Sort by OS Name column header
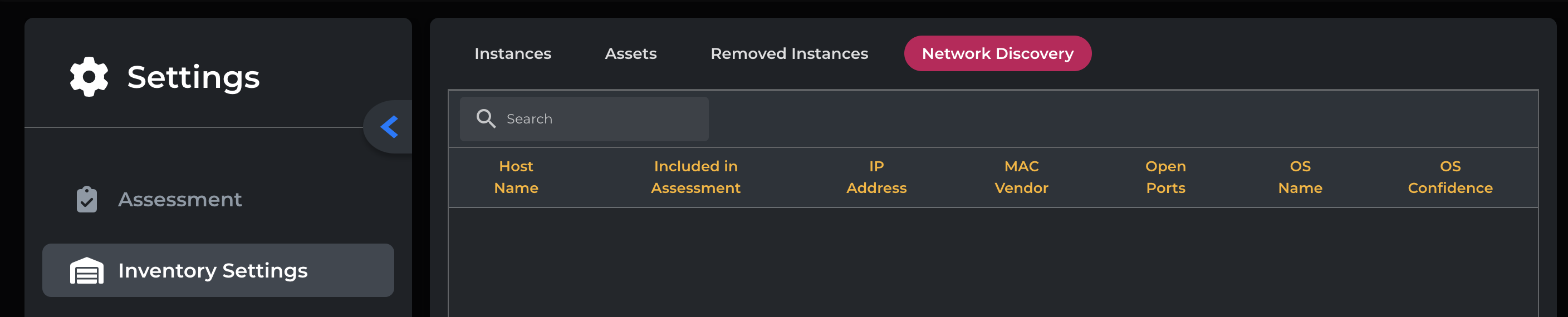The image size is (1568, 317). pyautogui.click(x=1300, y=177)
